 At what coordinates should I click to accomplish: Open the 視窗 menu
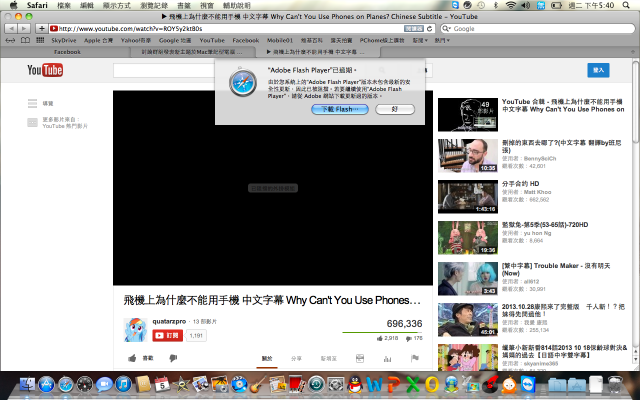[x=207, y=5]
